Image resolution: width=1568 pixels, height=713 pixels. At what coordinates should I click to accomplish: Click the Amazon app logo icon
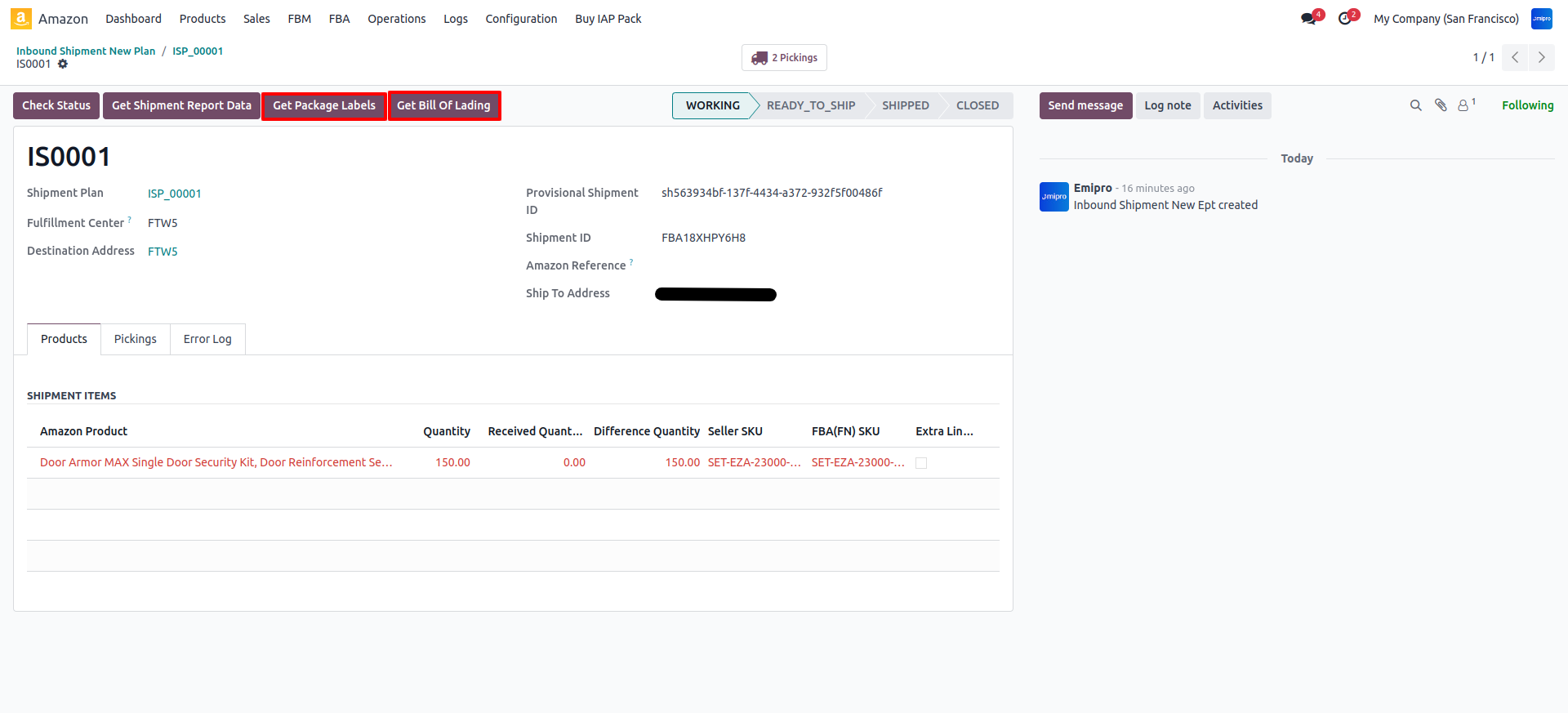point(21,18)
